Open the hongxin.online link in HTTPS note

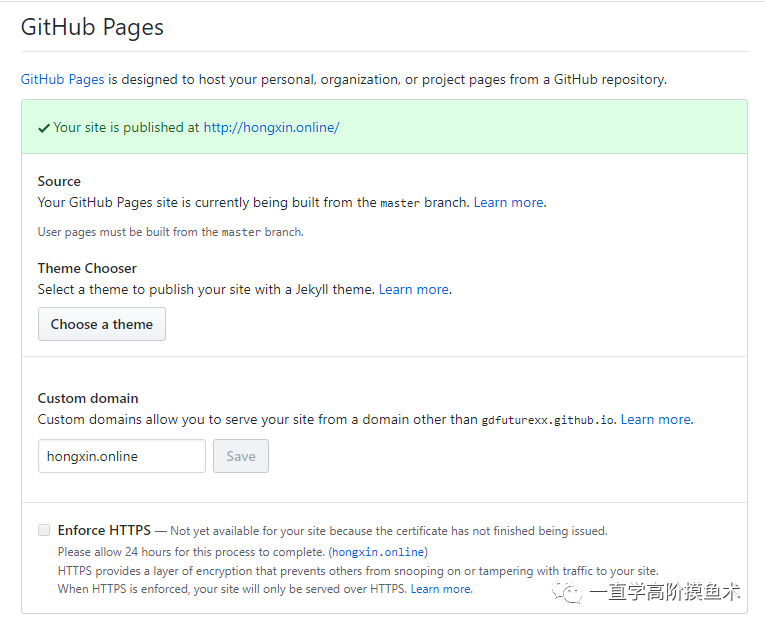[x=378, y=552]
